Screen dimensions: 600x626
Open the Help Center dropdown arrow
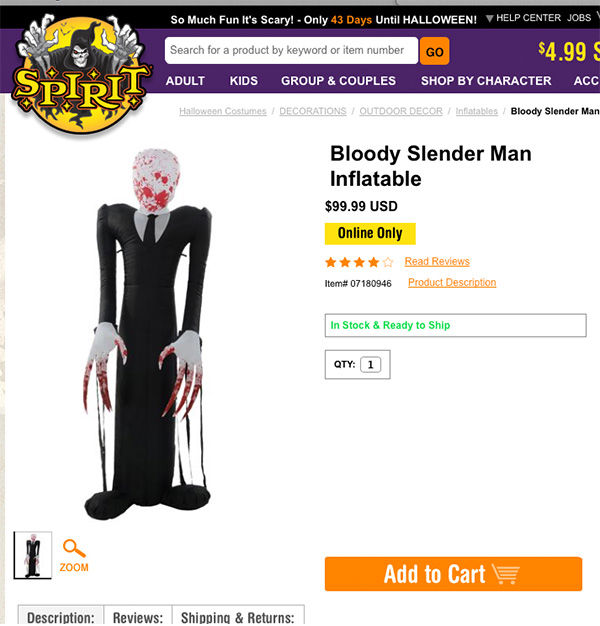click(x=489, y=18)
